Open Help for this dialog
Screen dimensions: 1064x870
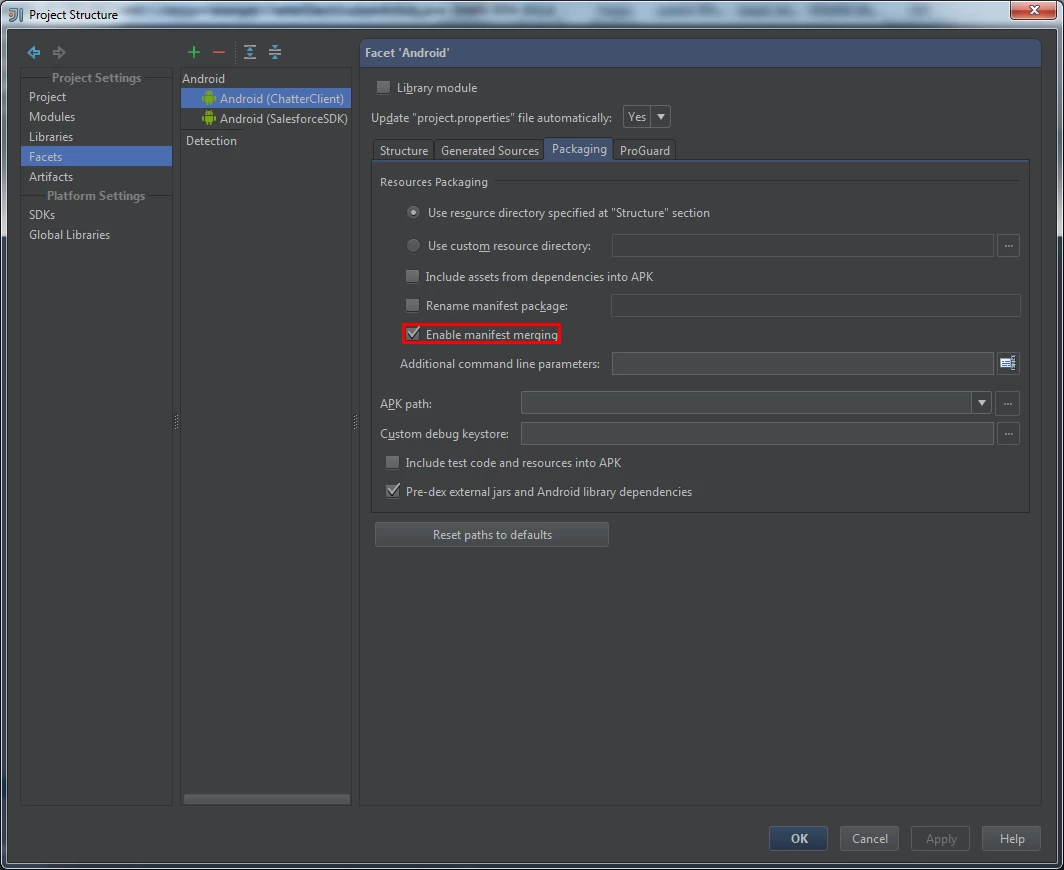pos(1012,839)
